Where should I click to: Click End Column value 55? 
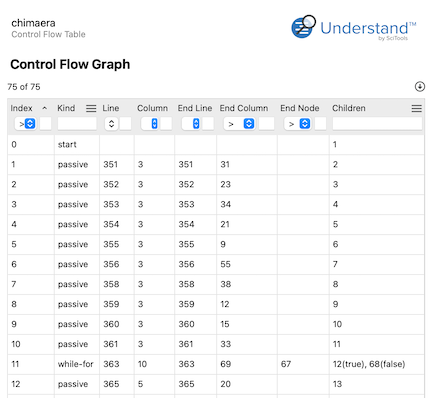pos(225,264)
